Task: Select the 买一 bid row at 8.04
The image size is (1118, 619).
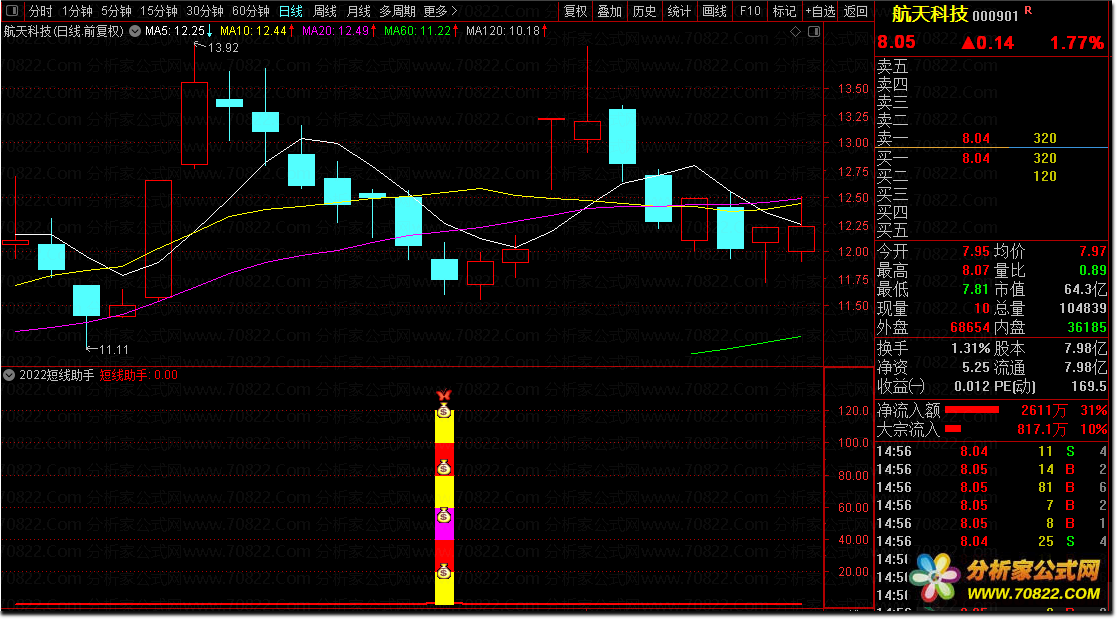Action: click(992, 158)
